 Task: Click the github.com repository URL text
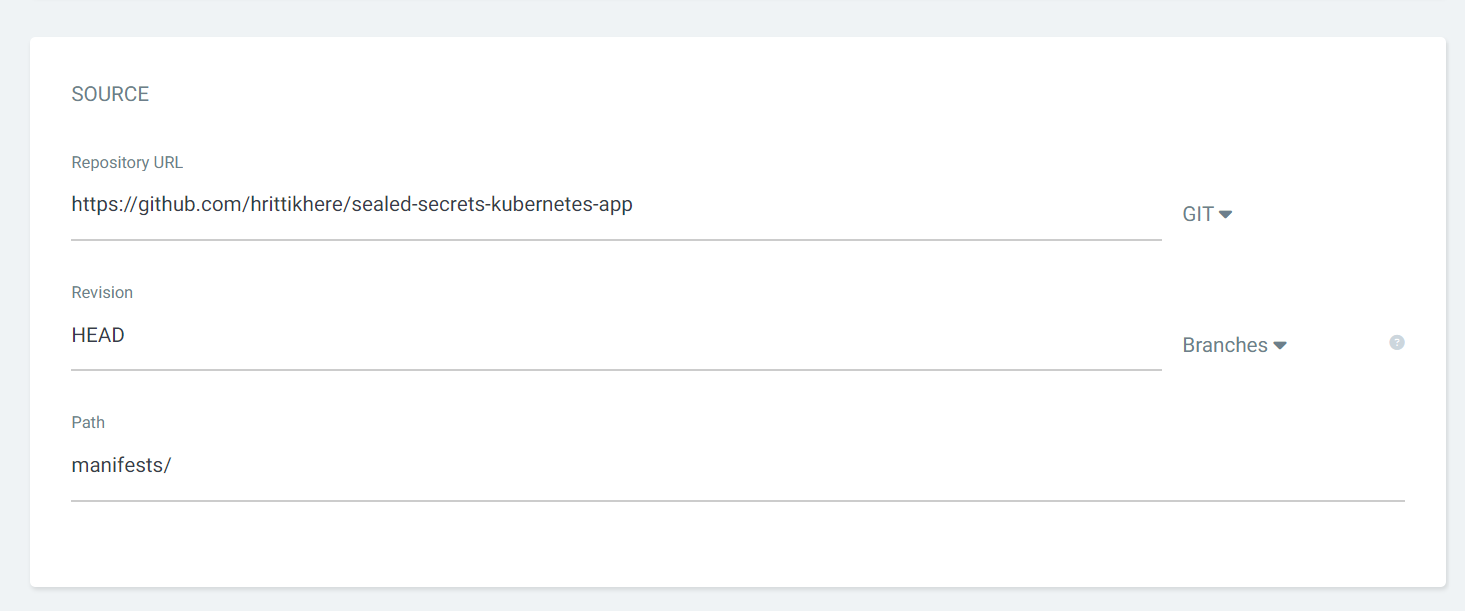pyautogui.click(x=351, y=204)
